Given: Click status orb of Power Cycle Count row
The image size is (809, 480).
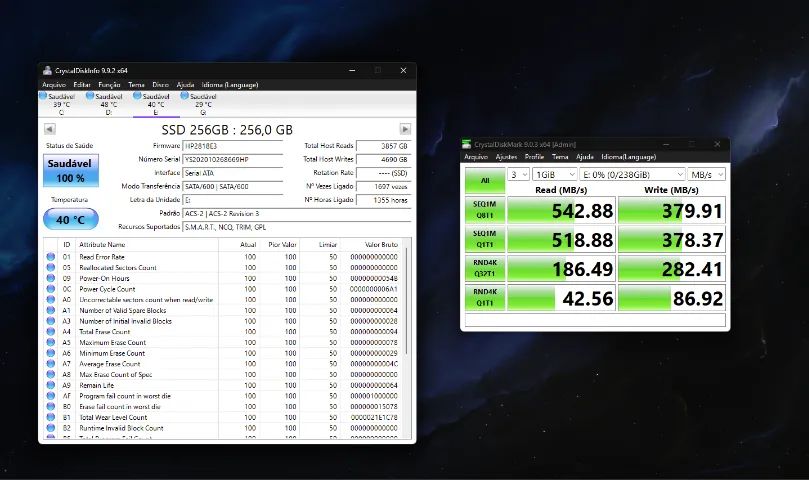Looking at the screenshot, I should 51,289.
